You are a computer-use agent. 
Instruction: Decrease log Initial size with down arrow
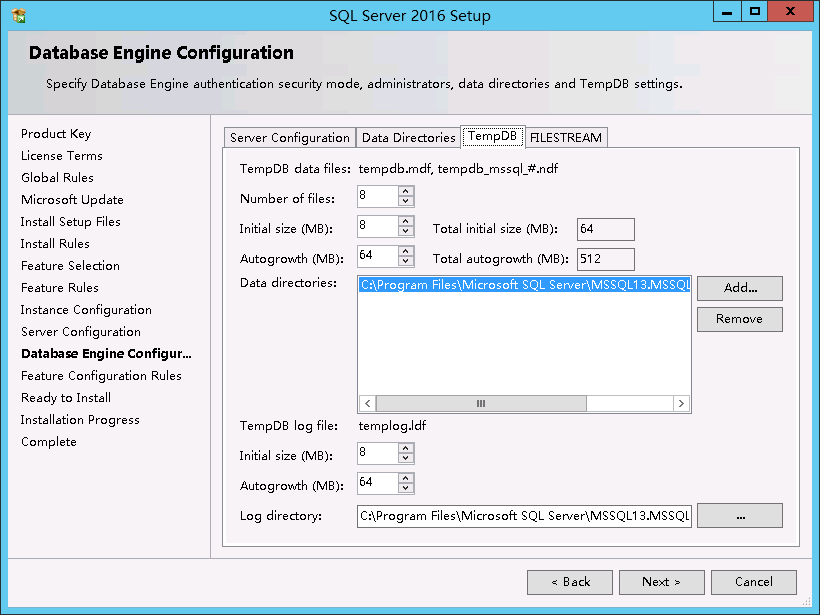pos(406,458)
